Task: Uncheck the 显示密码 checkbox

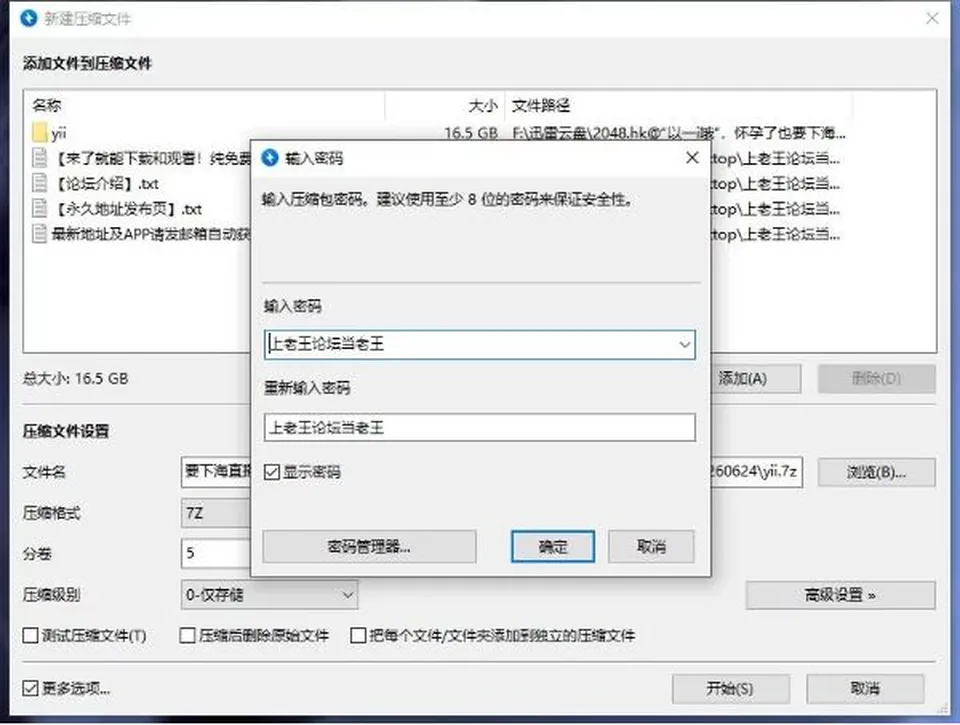Action: tap(272, 472)
